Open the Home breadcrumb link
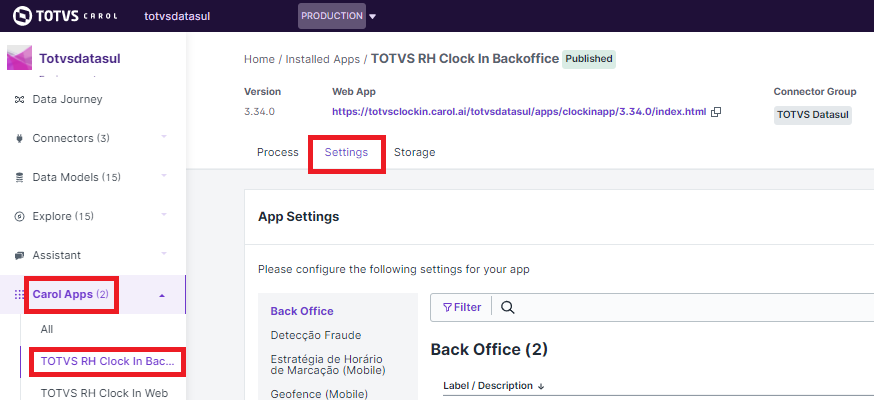The height and width of the screenshot is (402, 874). pyautogui.click(x=259, y=59)
